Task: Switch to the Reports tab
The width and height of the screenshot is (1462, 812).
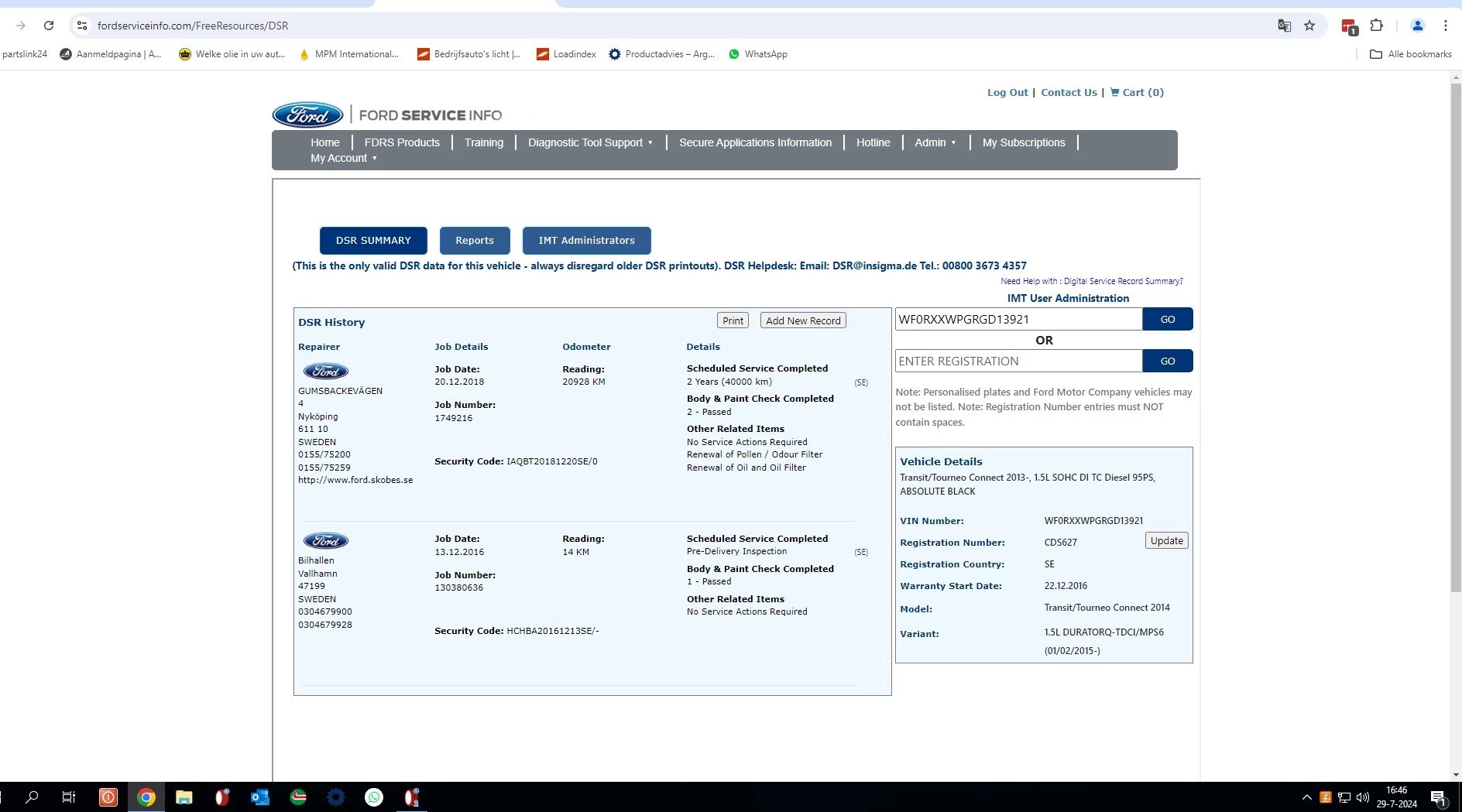Action: pos(475,241)
